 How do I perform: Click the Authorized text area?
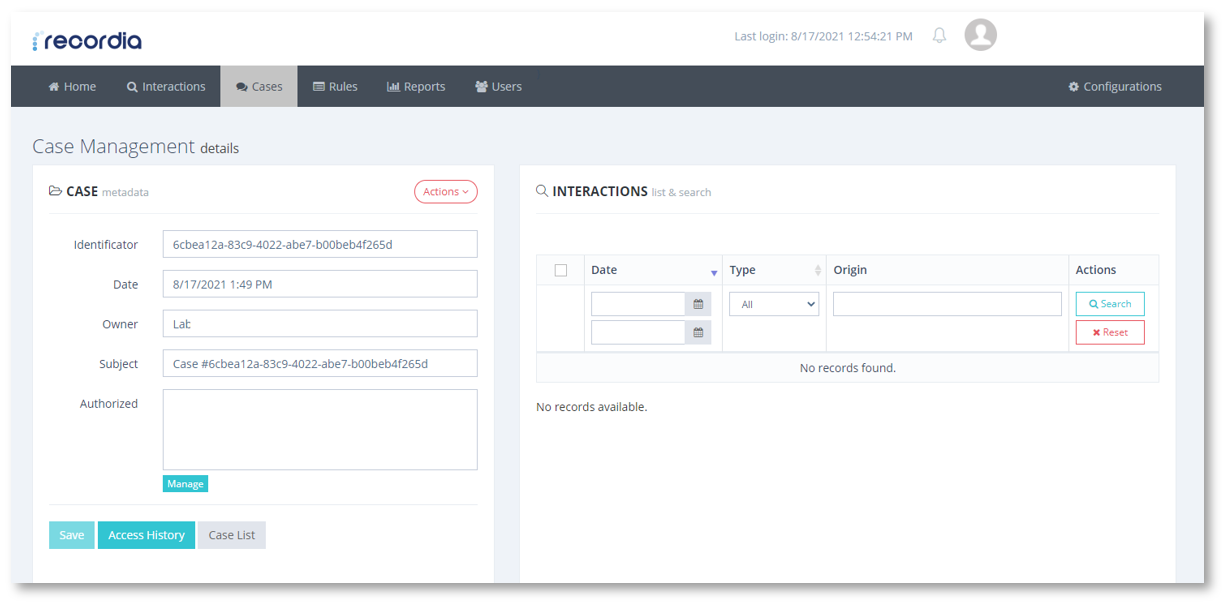(x=320, y=430)
